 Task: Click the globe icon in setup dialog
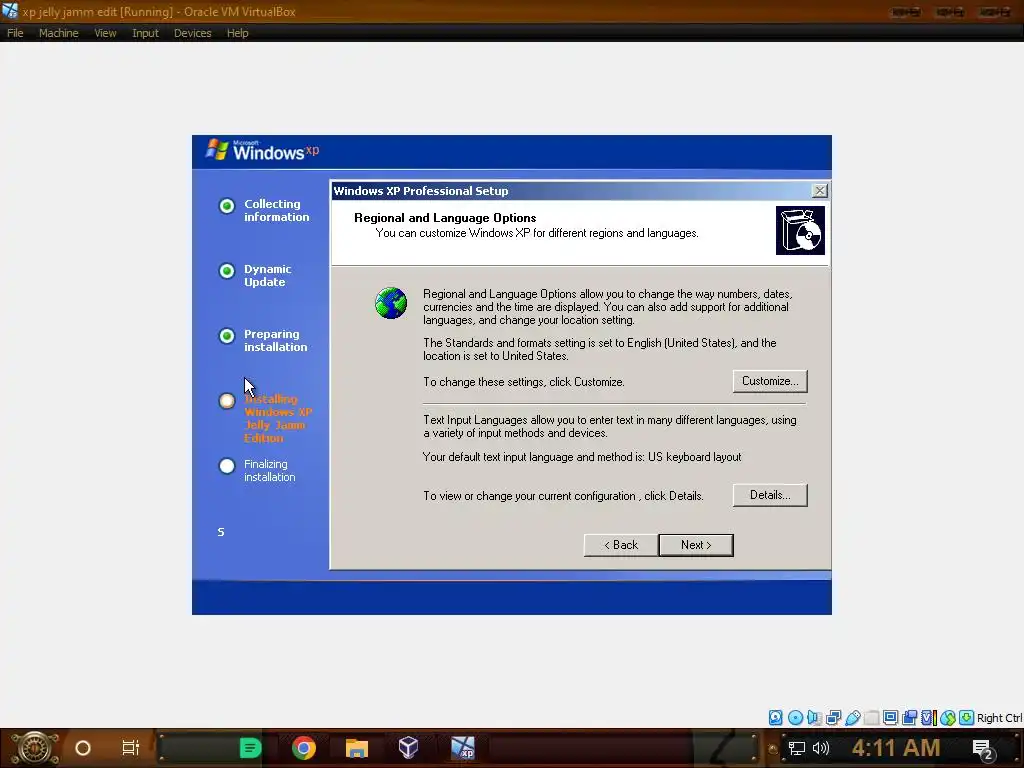pos(391,303)
